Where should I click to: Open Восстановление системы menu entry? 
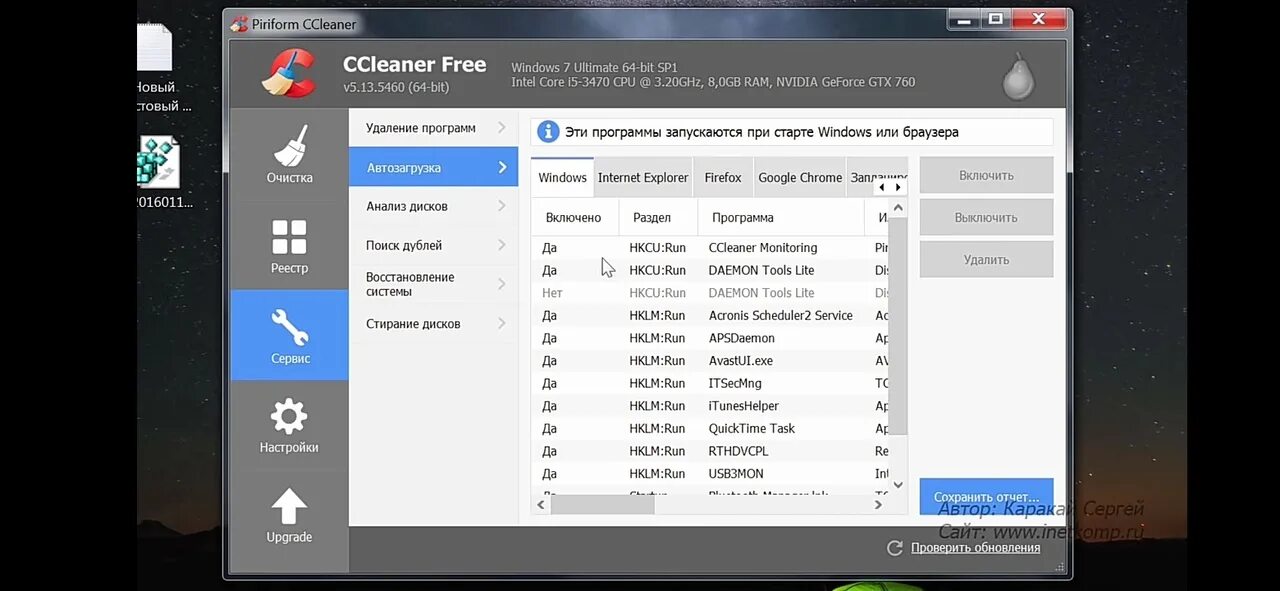point(433,284)
